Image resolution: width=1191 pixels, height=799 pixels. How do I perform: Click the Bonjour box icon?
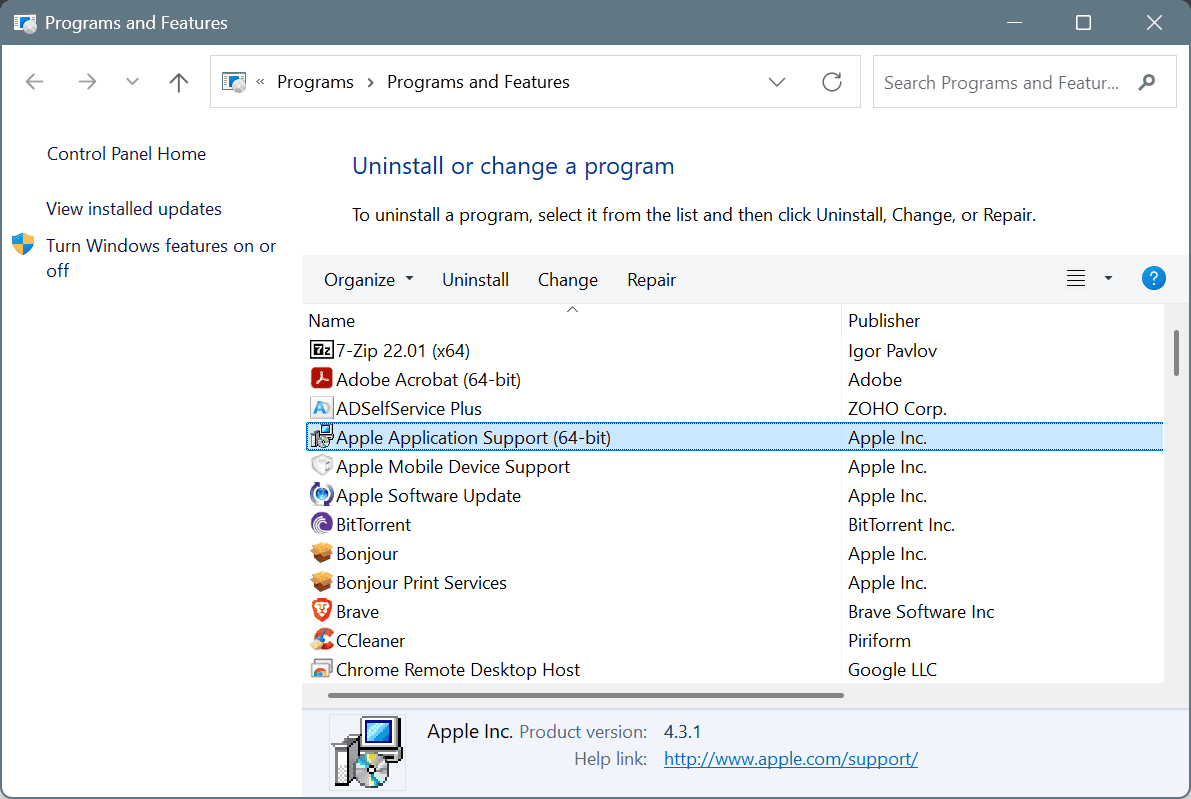point(321,553)
